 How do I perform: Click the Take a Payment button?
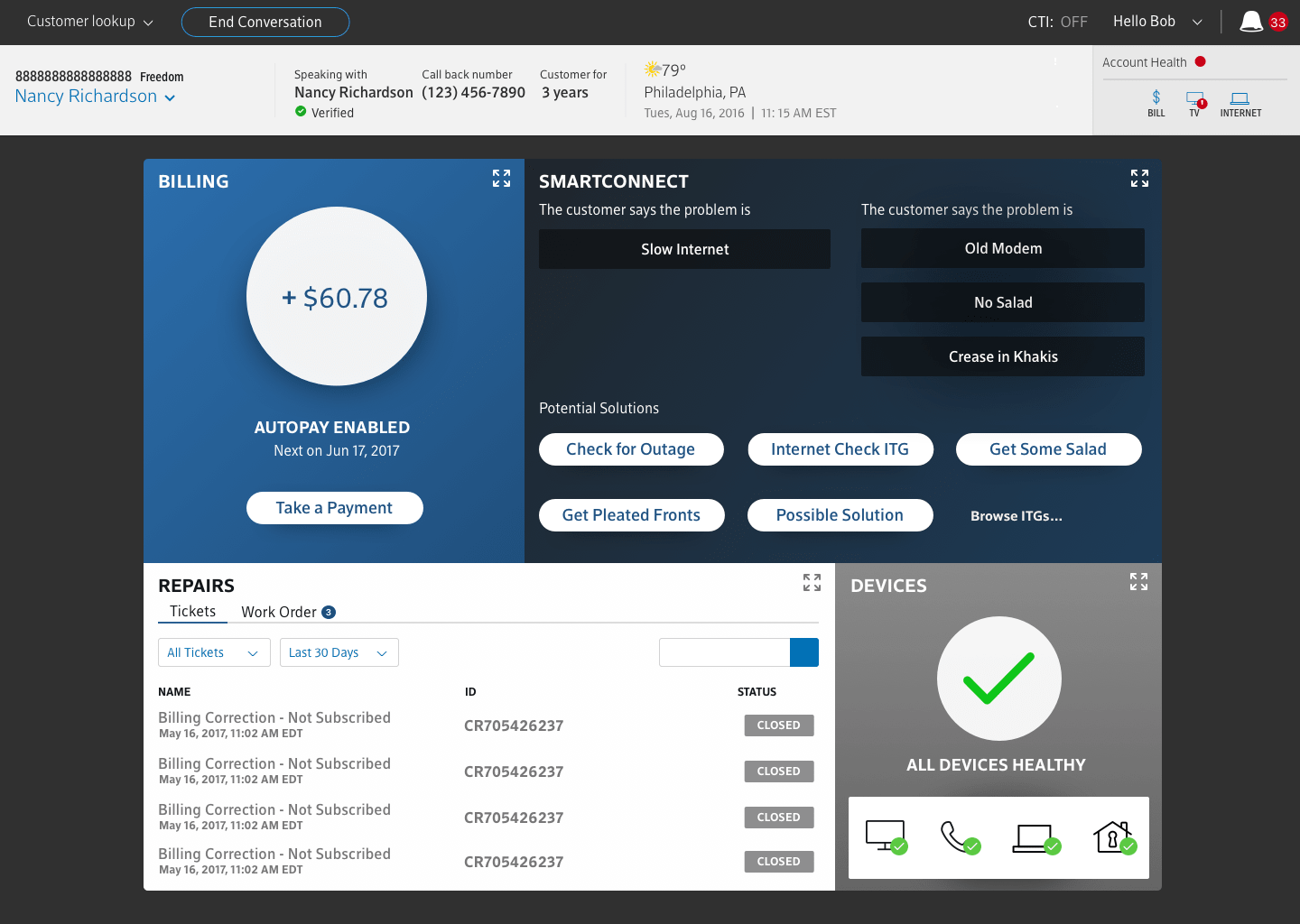coord(334,508)
